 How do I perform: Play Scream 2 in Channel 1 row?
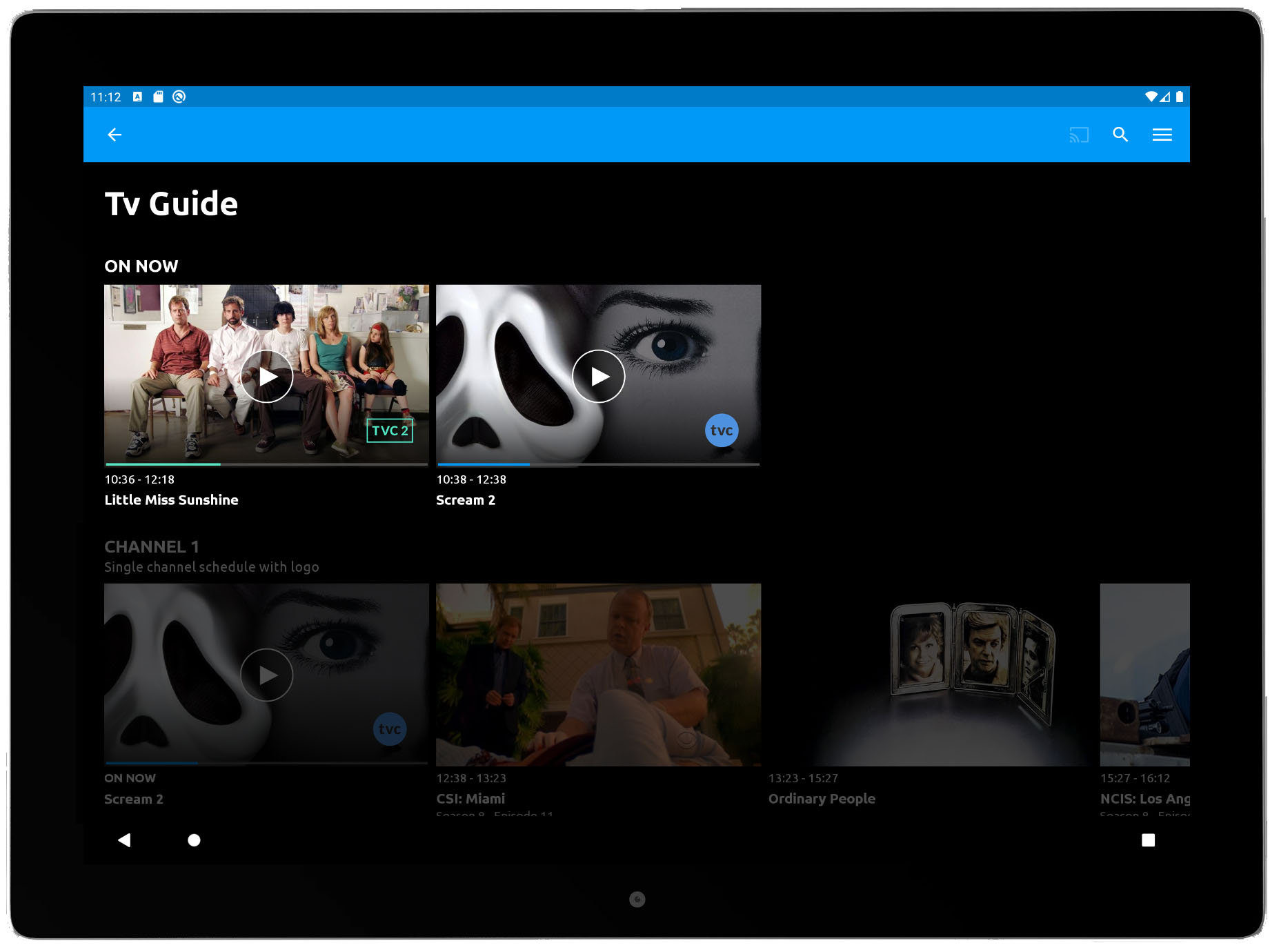click(267, 675)
